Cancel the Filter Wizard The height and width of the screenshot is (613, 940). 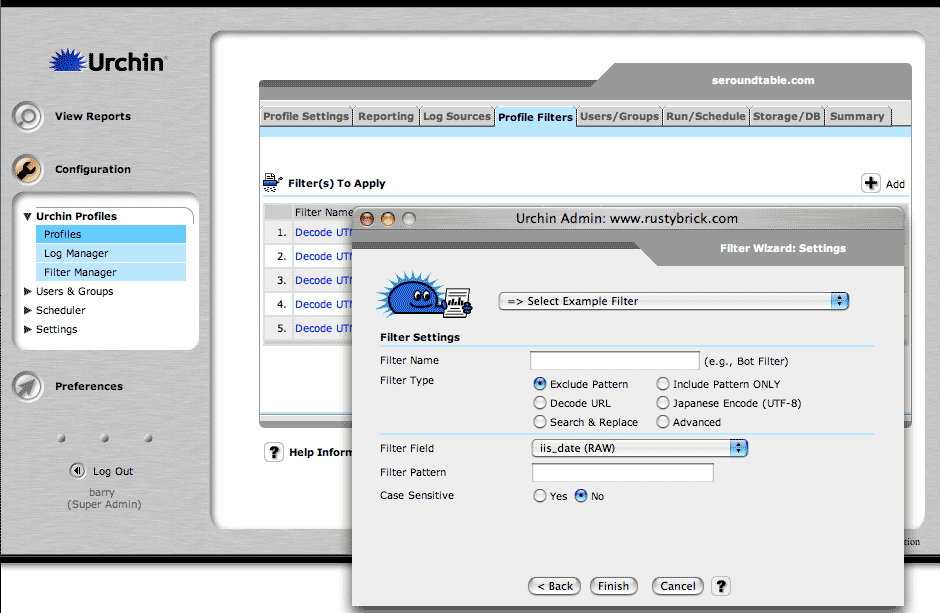(x=677, y=586)
